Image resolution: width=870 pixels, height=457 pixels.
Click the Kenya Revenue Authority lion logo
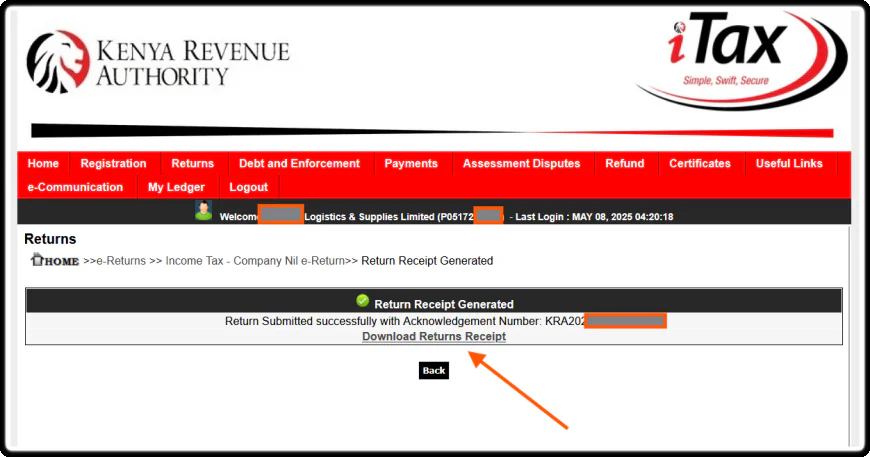tap(58, 62)
